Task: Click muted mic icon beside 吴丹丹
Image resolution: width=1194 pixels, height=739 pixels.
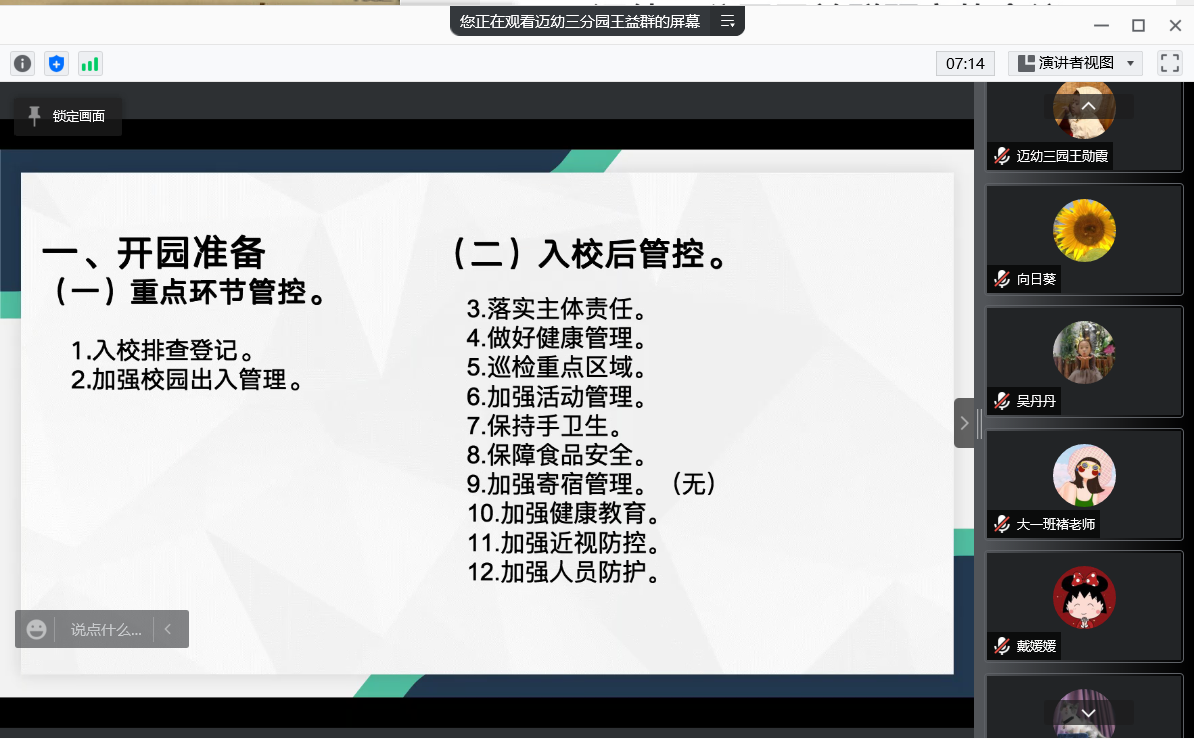Action: pyautogui.click(x=1002, y=401)
